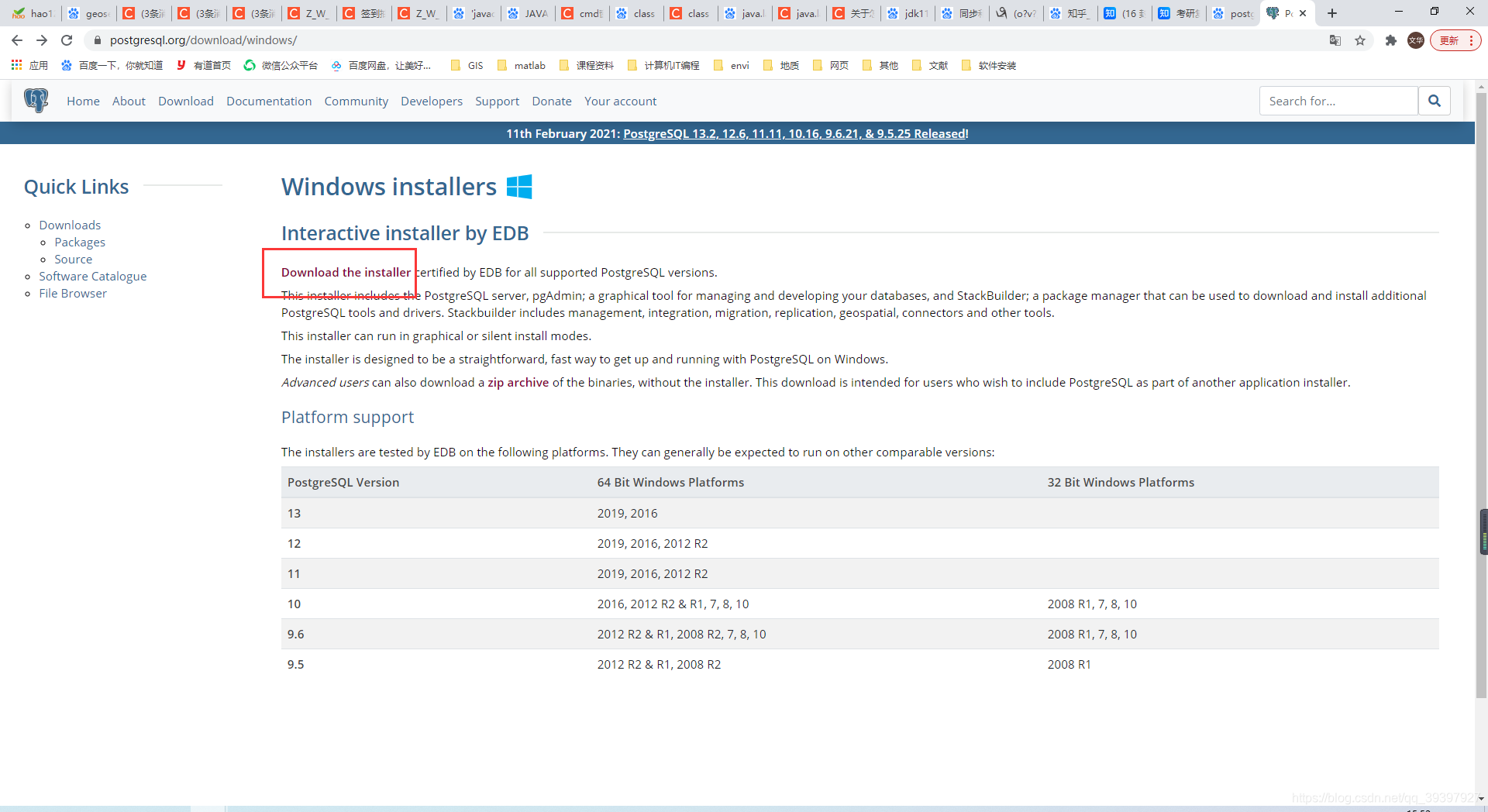Switch to the jdk11 tab
1488x812 pixels.
[908, 13]
